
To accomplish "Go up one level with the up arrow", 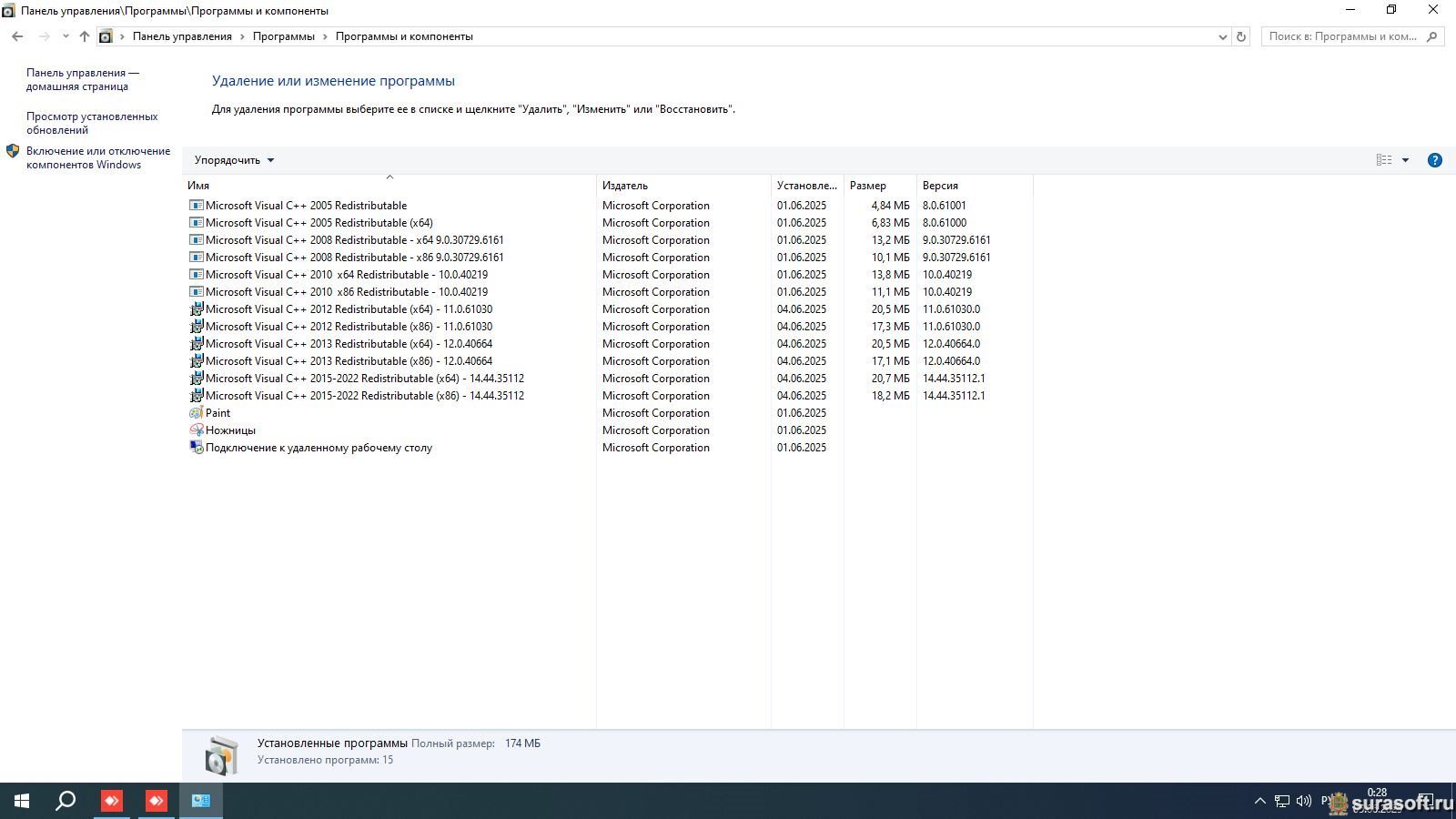I will [85, 36].
